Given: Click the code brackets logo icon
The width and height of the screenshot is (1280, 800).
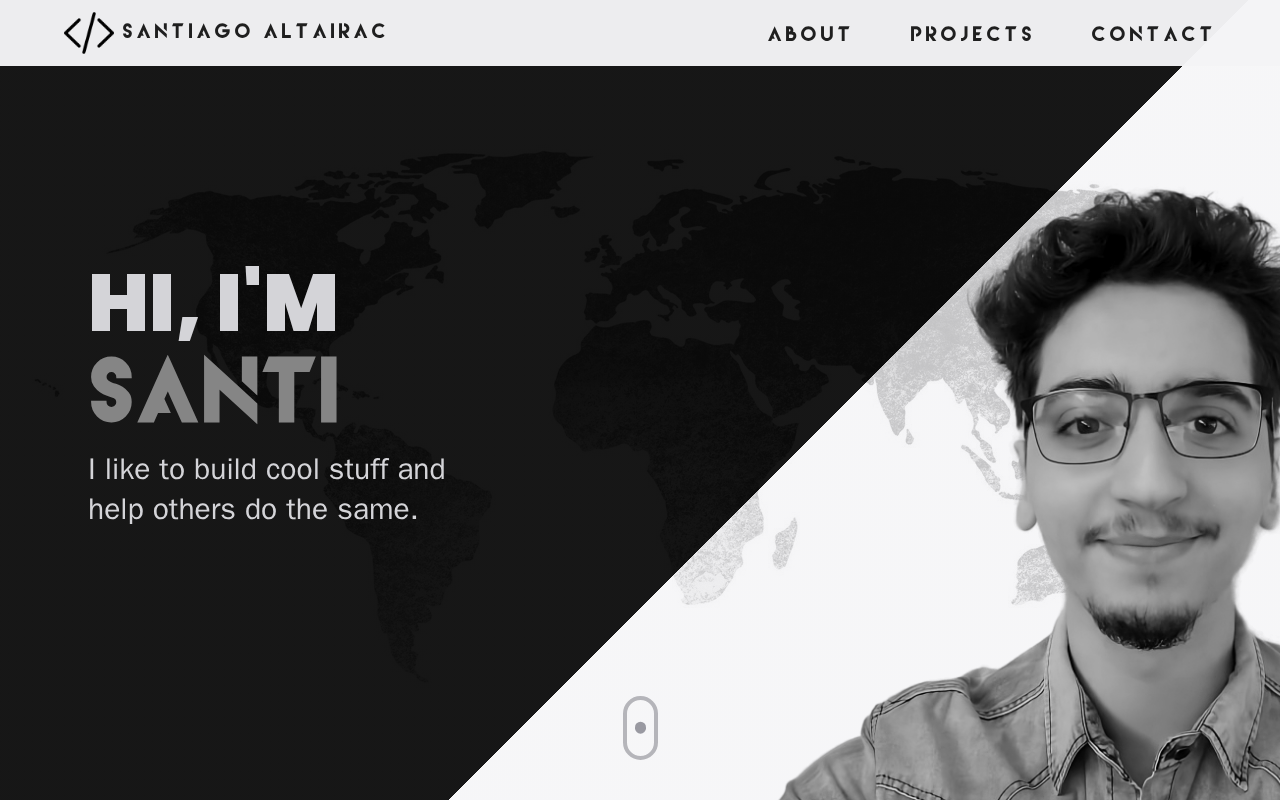Looking at the screenshot, I should [x=89, y=32].
